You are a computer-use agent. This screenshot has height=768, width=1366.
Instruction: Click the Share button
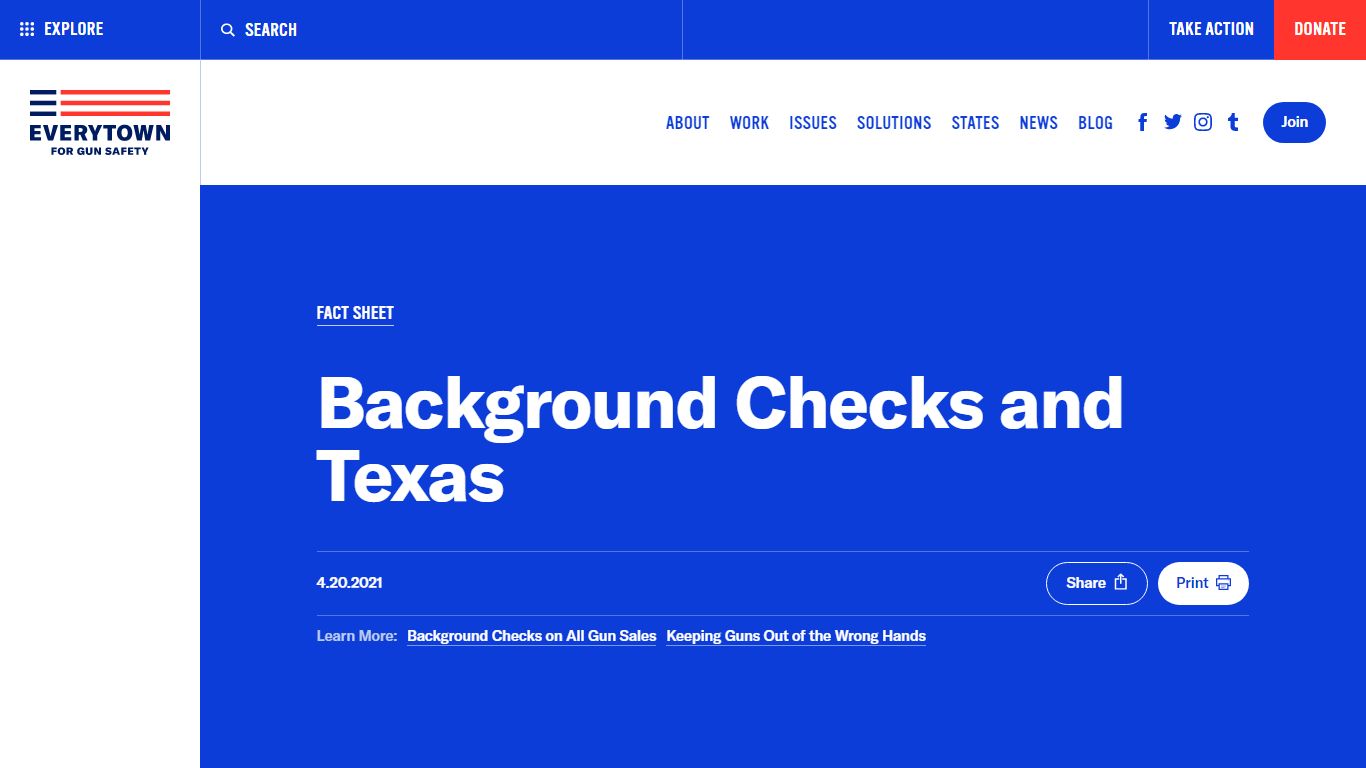pyautogui.click(x=1097, y=583)
